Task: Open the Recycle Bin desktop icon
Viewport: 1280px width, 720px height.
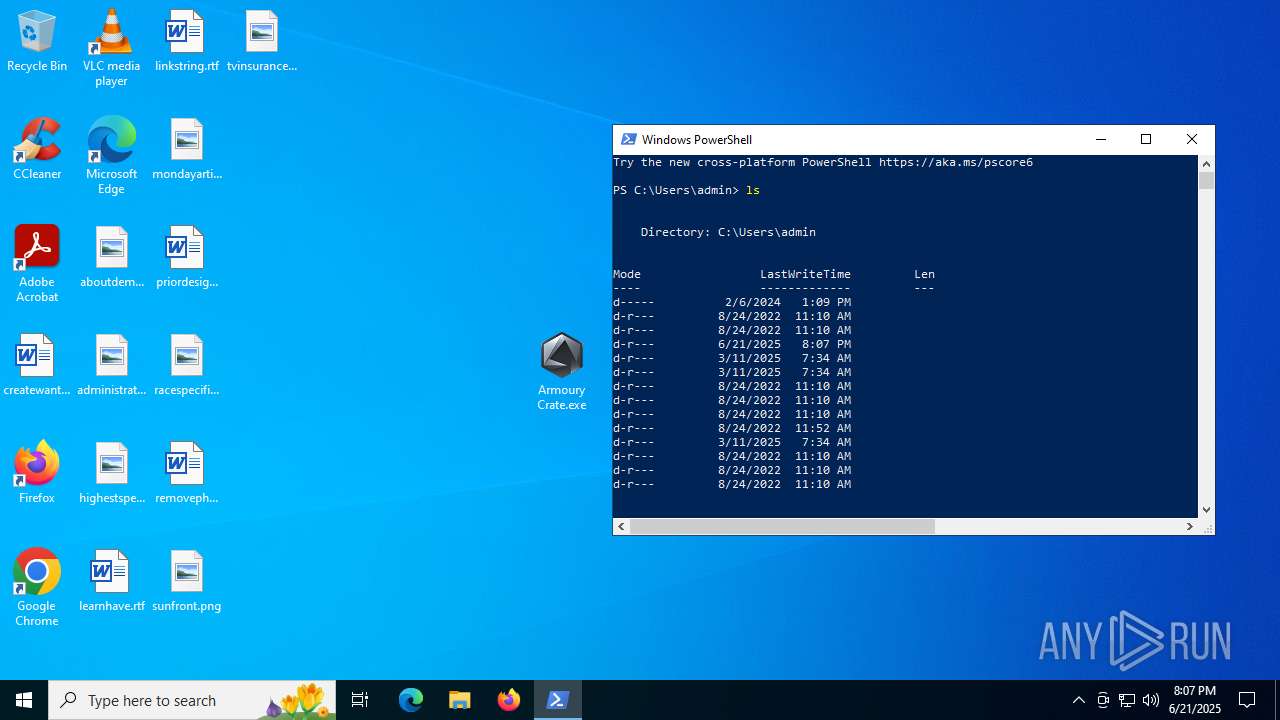Action: click(37, 42)
